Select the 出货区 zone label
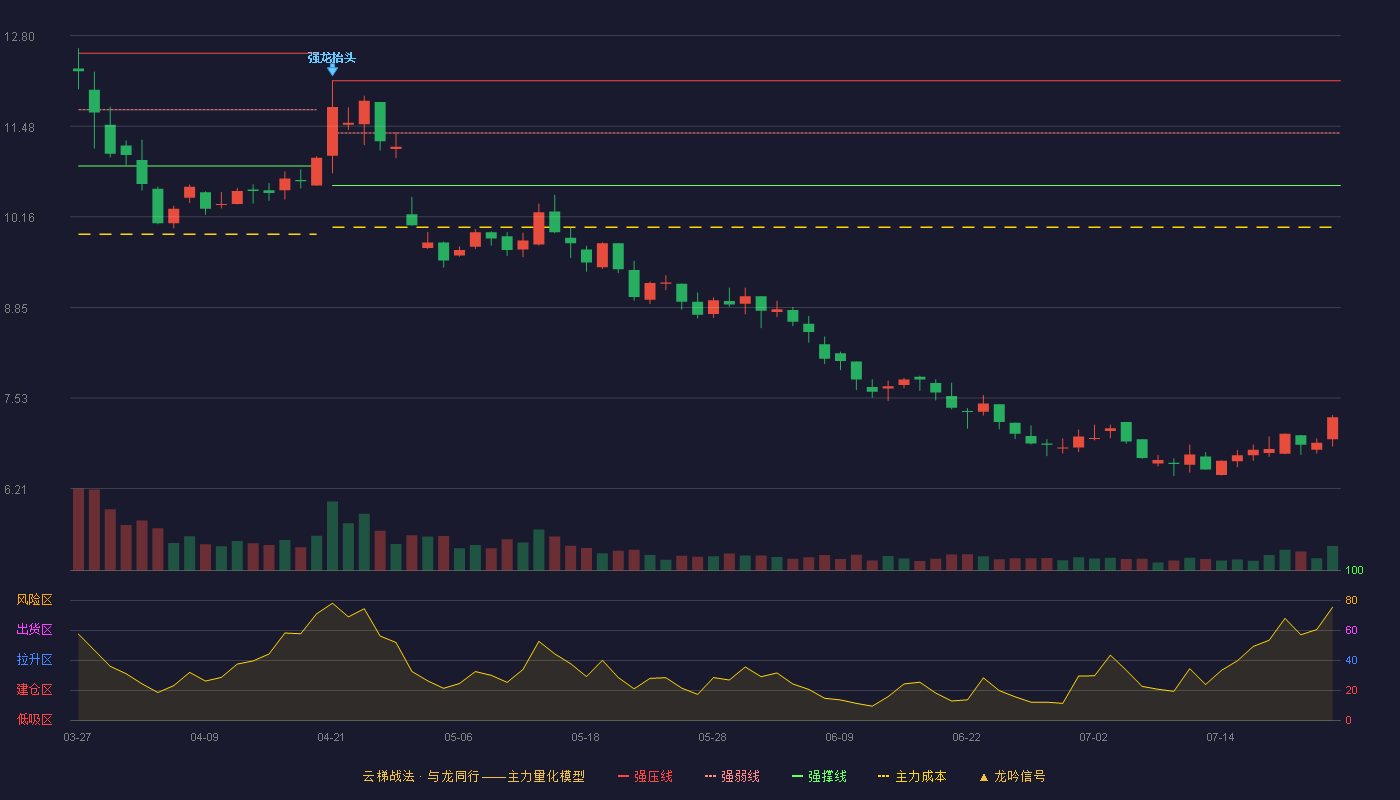 34,630
